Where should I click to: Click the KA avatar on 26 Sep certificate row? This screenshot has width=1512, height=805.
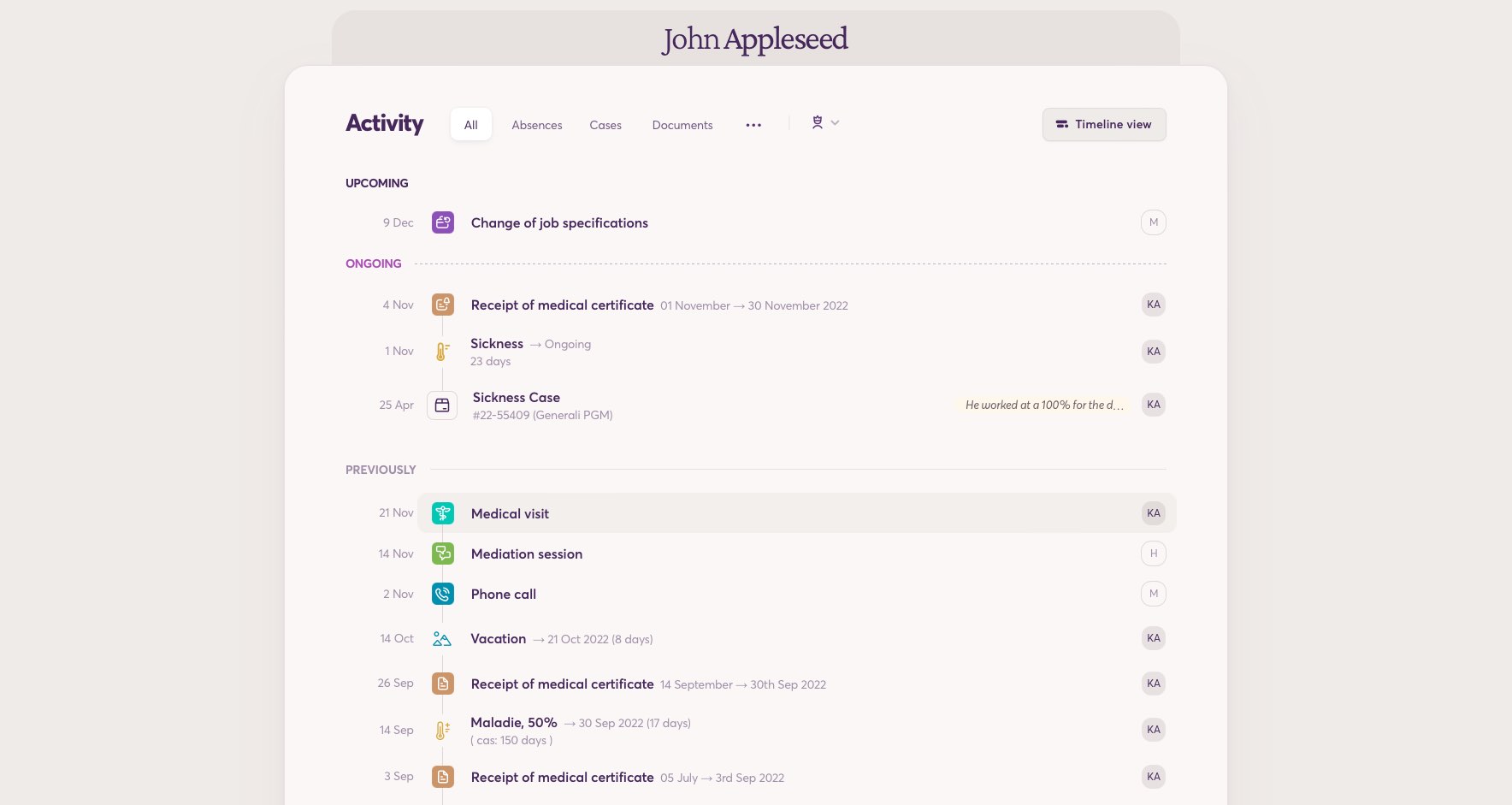pyautogui.click(x=1154, y=684)
